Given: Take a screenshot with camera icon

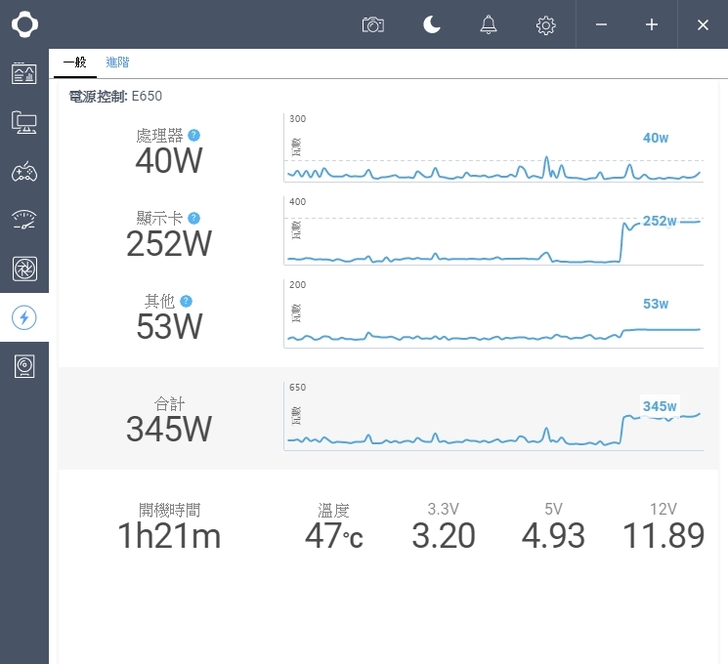Looking at the screenshot, I should tap(373, 25).
